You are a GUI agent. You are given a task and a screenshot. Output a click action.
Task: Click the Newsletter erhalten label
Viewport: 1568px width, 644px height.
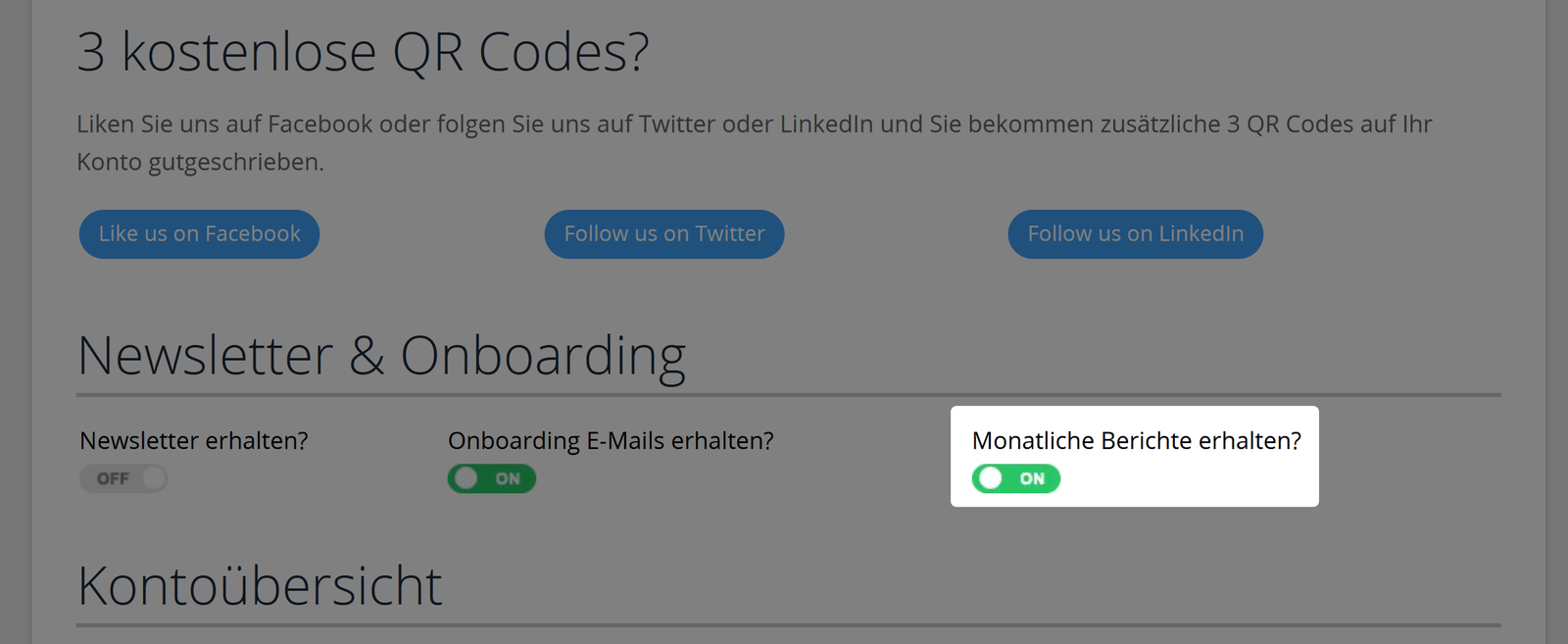pyautogui.click(x=193, y=440)
